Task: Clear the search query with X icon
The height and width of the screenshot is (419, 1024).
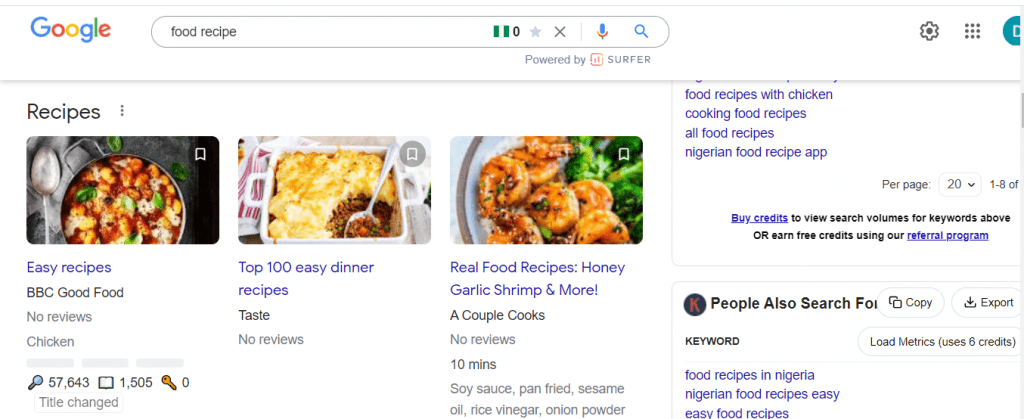Action: pyautogui.click(x=560, y=31)
